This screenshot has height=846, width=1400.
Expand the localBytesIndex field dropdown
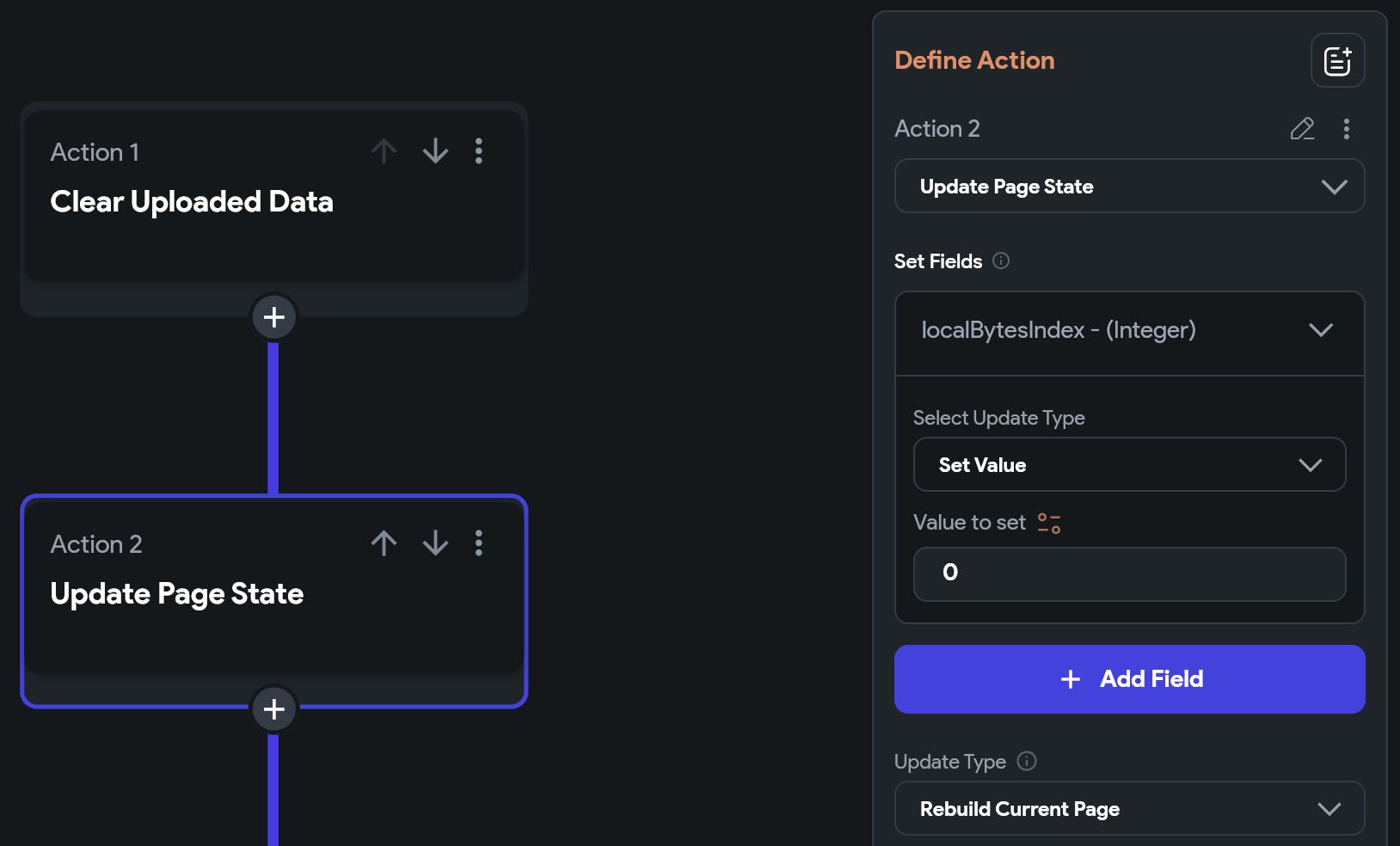[x=1129, y=330]
